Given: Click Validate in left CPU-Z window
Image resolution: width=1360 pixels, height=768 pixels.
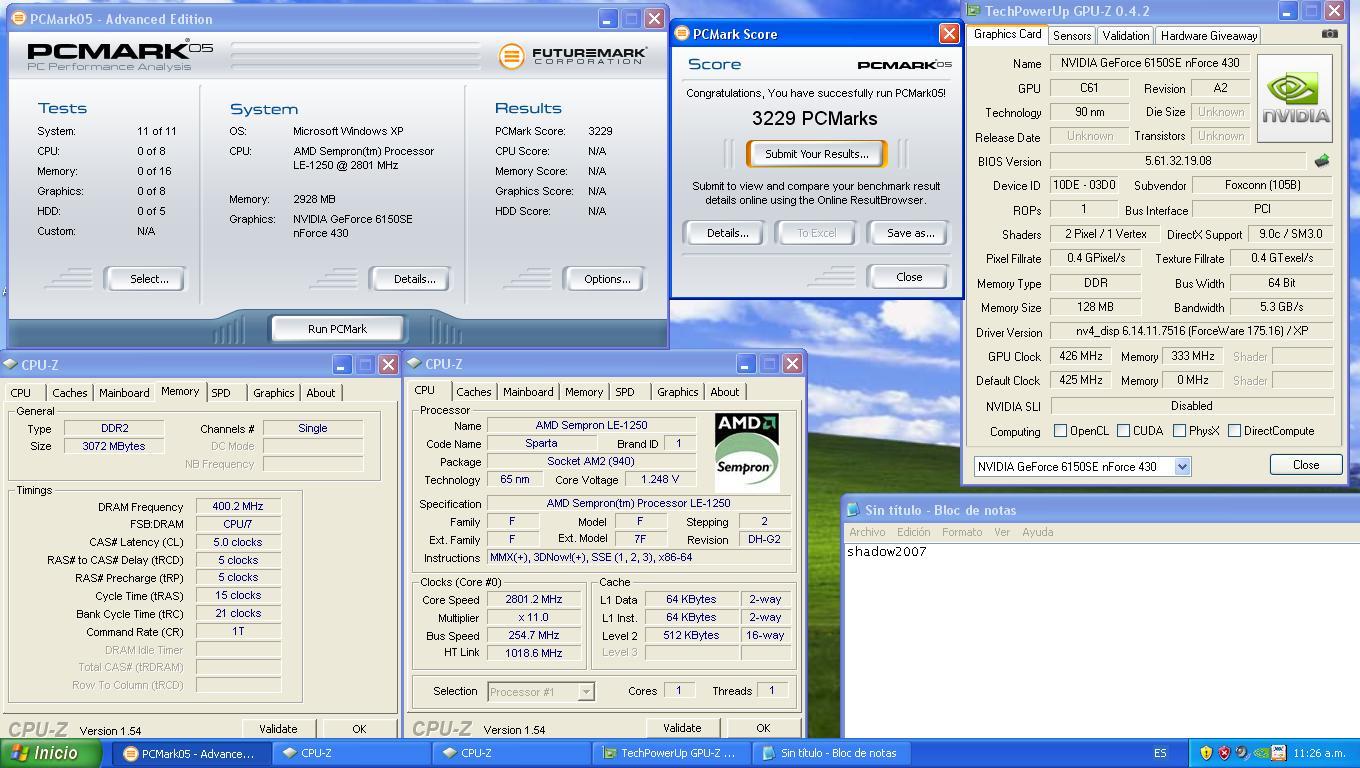Looking at the screenshot, I should pyautogui.click(x=278, y=729).
